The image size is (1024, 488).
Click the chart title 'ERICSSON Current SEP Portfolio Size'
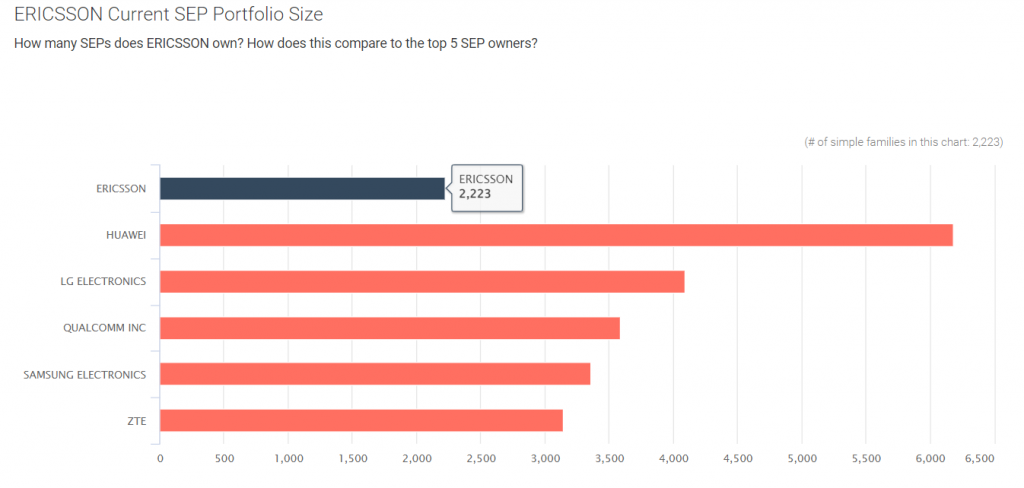tap(169, 16)
